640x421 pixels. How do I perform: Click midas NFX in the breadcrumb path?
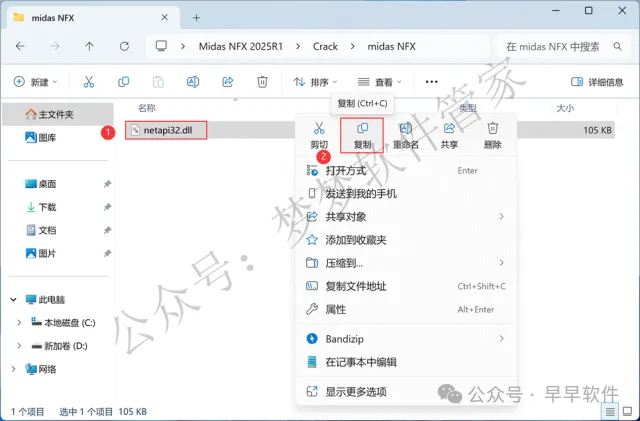pos(391,47)
